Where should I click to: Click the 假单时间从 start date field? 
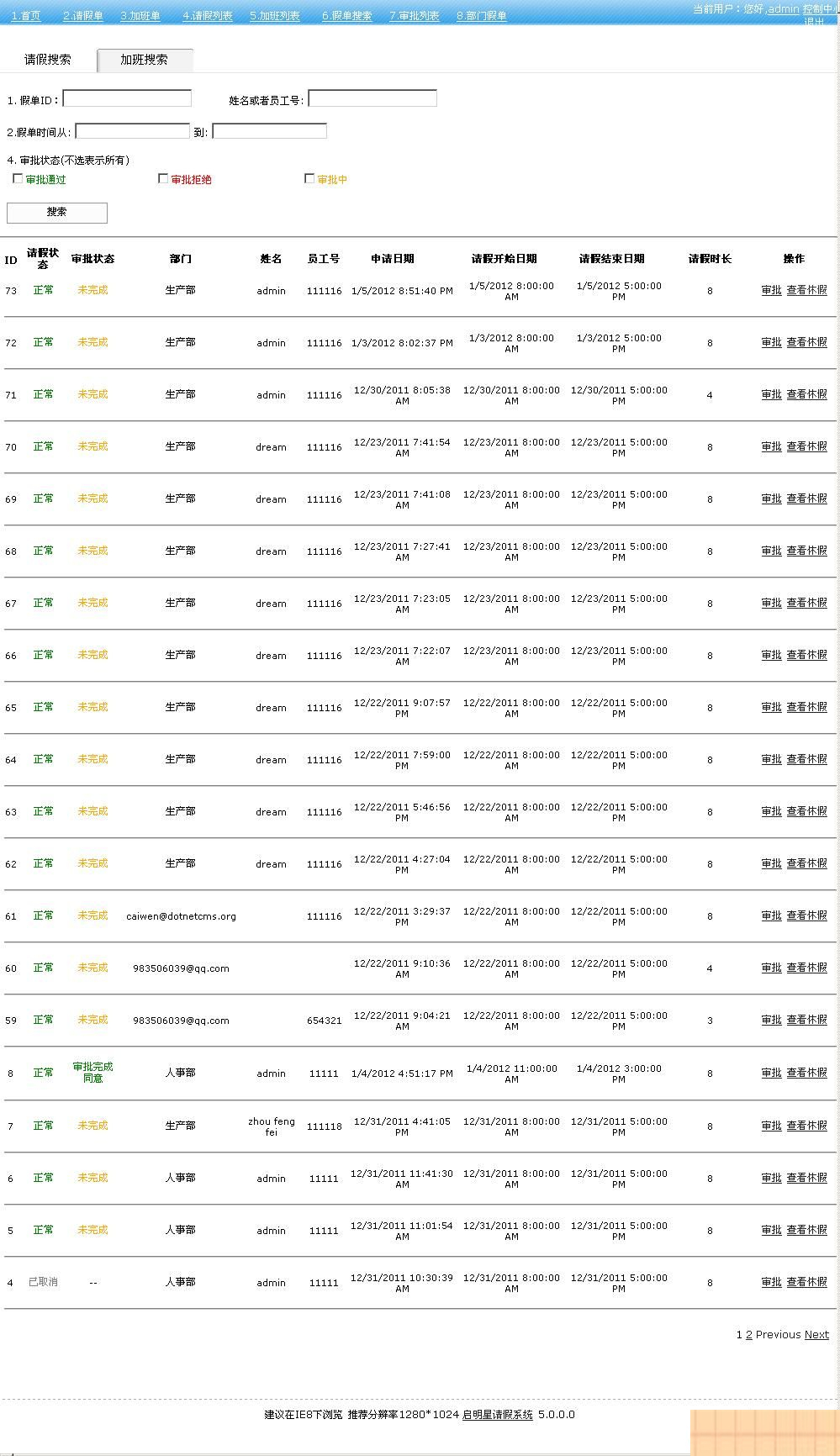pyautogui.click(x=133, y=131)
